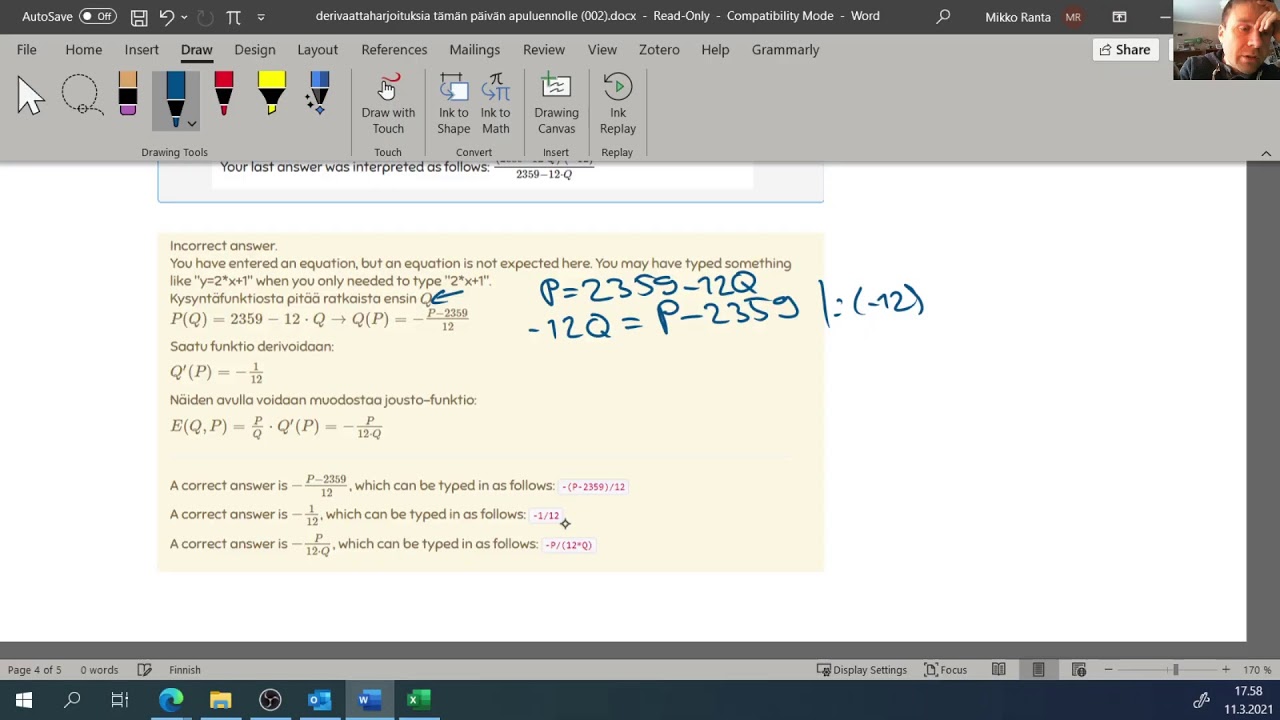1280x720 pixels.
Task: Open Outlook from taskbar
Action: tap(319, 700)
